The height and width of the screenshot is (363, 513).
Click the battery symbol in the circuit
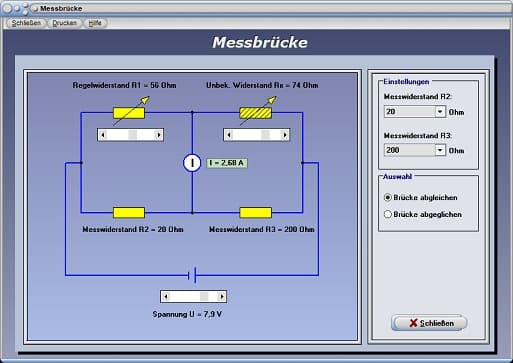tap(192, 275)
